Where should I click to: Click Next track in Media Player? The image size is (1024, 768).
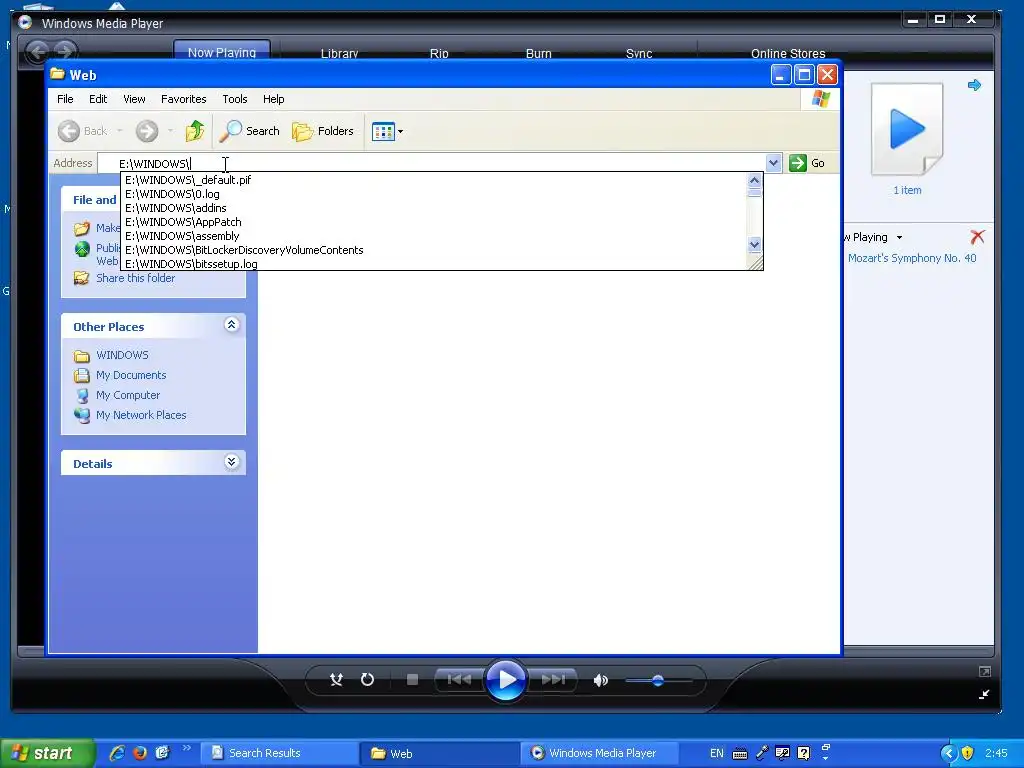(x=553, y=680)
